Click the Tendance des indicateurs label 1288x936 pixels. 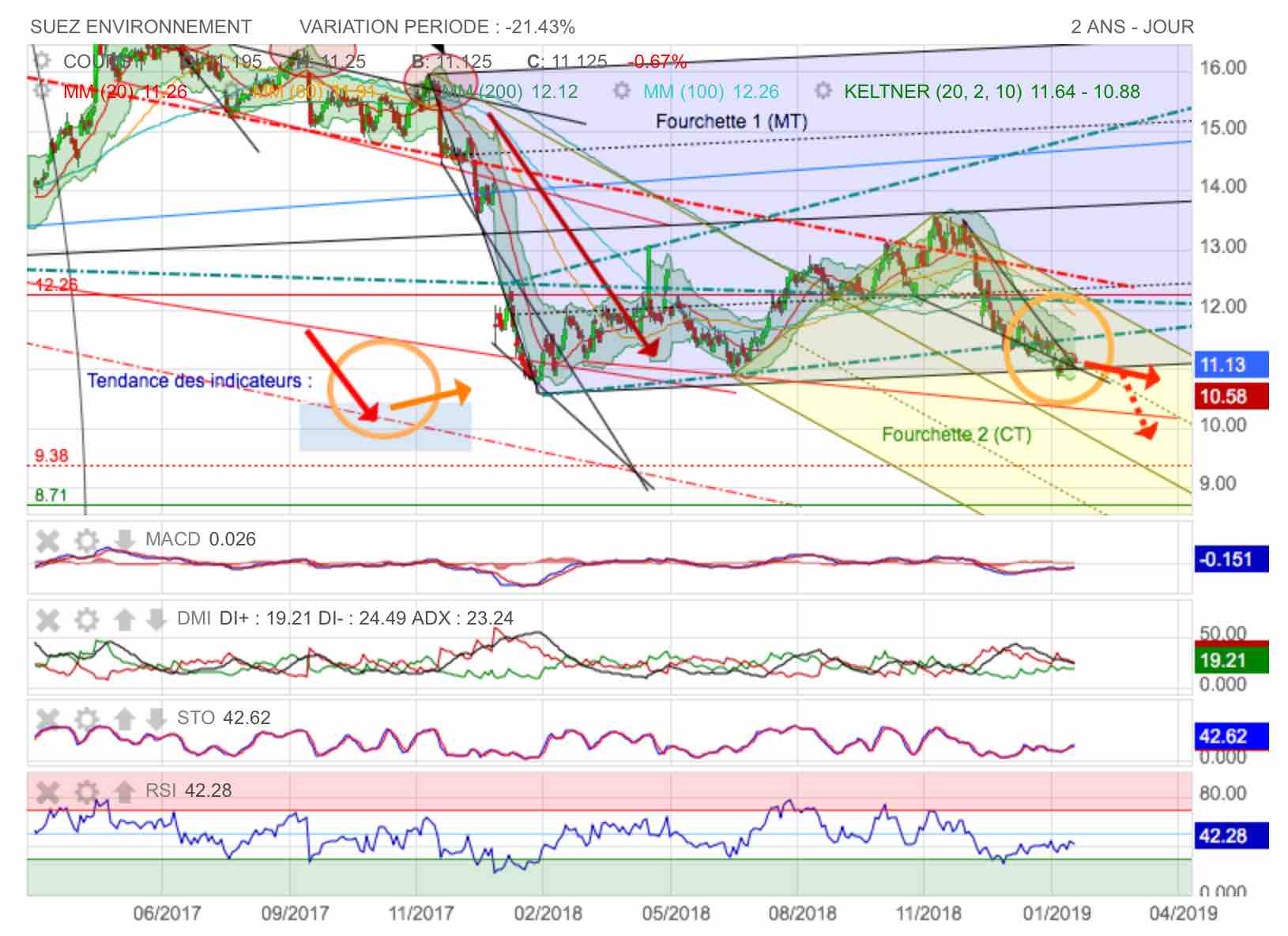point(199,381)
